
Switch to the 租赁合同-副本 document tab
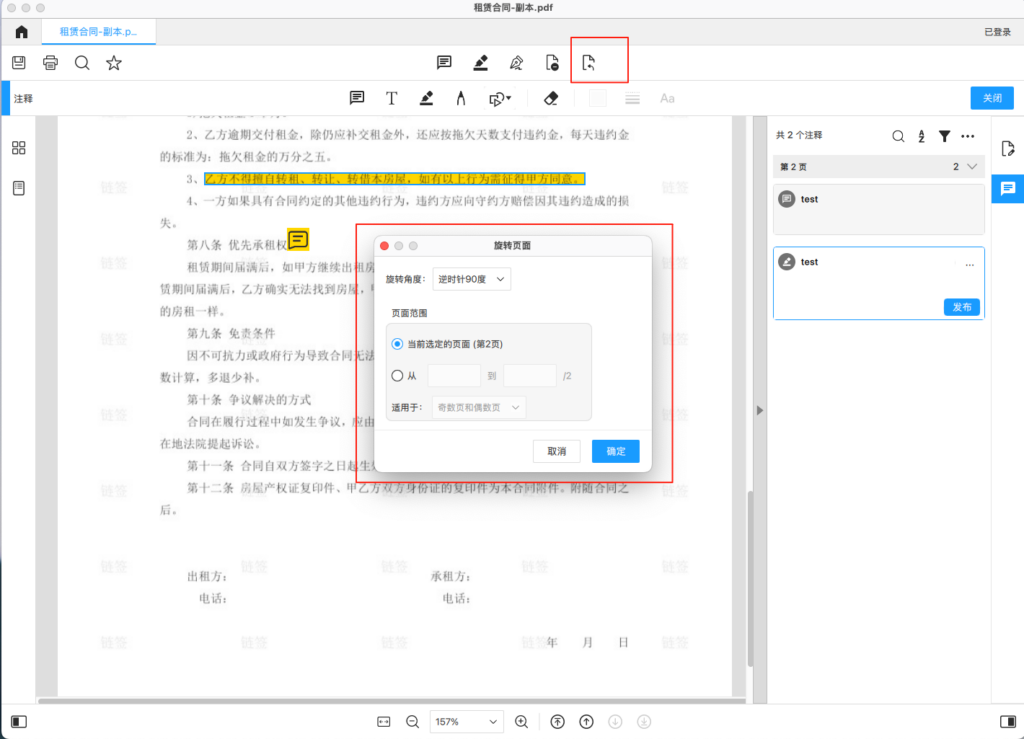[98, 32]
